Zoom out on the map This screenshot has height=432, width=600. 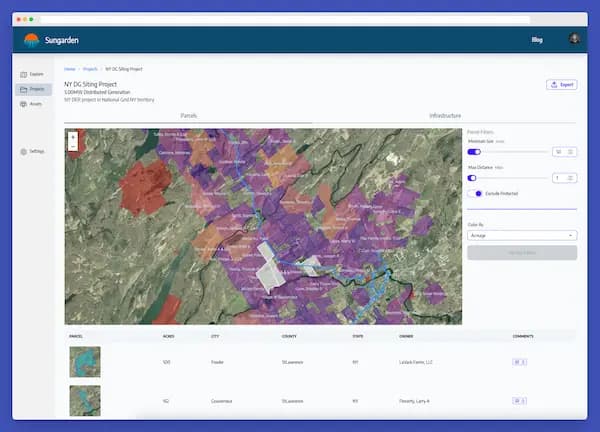click(73, 146)
